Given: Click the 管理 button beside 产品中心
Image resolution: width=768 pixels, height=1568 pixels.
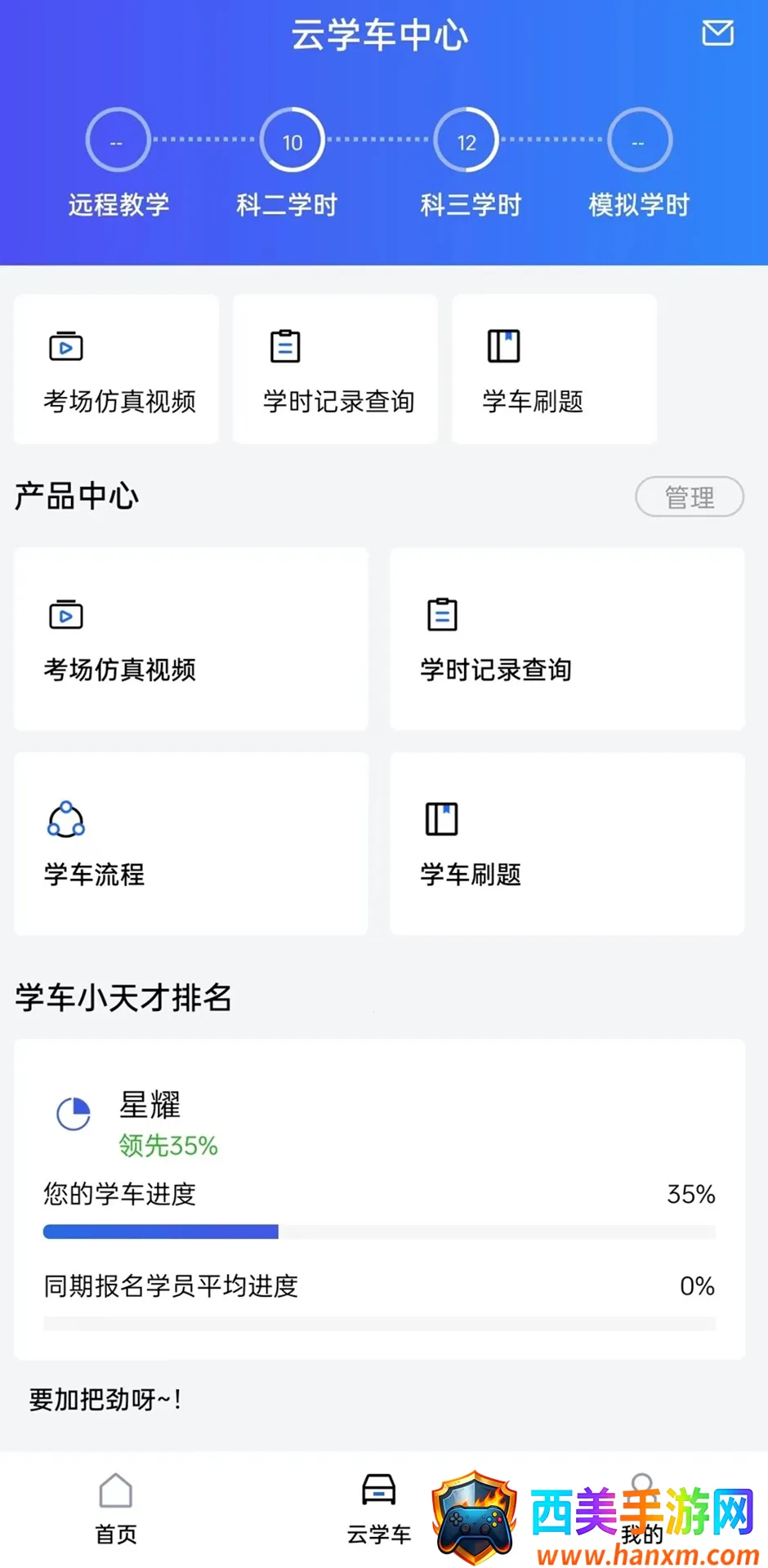Looking at the screenshot, I should (689, 497).
